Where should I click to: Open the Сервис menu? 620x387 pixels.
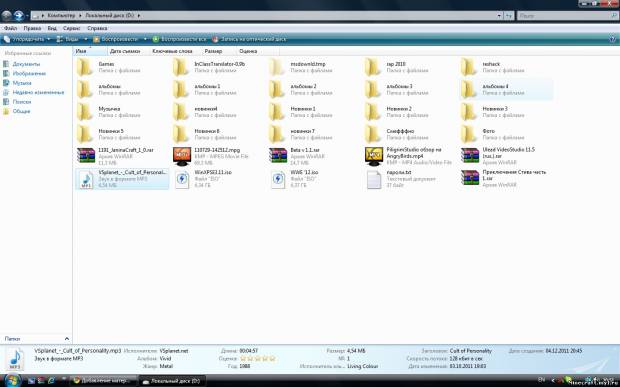72,28
